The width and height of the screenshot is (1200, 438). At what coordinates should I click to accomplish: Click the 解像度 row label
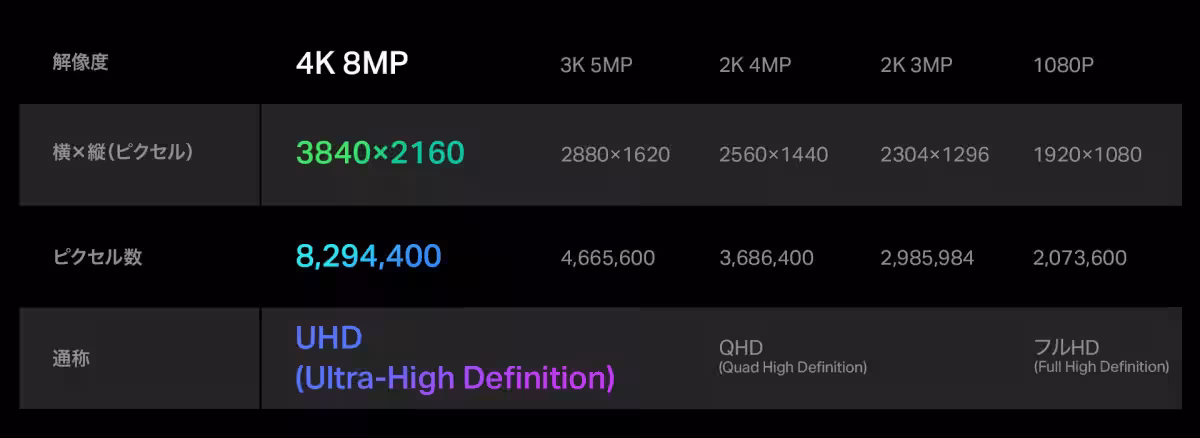[x=80, y=62]
